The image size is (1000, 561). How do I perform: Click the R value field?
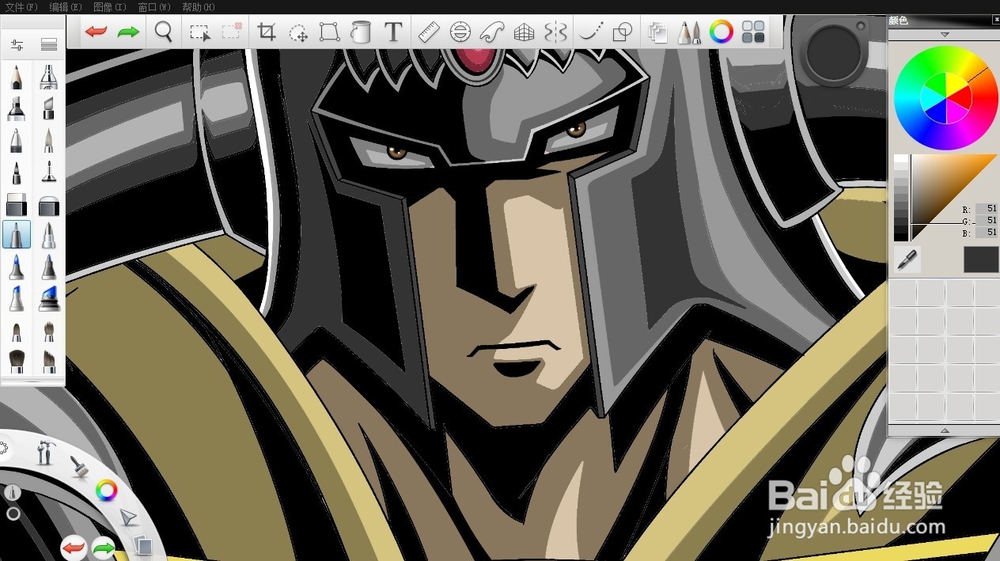(x=985, y=209)
